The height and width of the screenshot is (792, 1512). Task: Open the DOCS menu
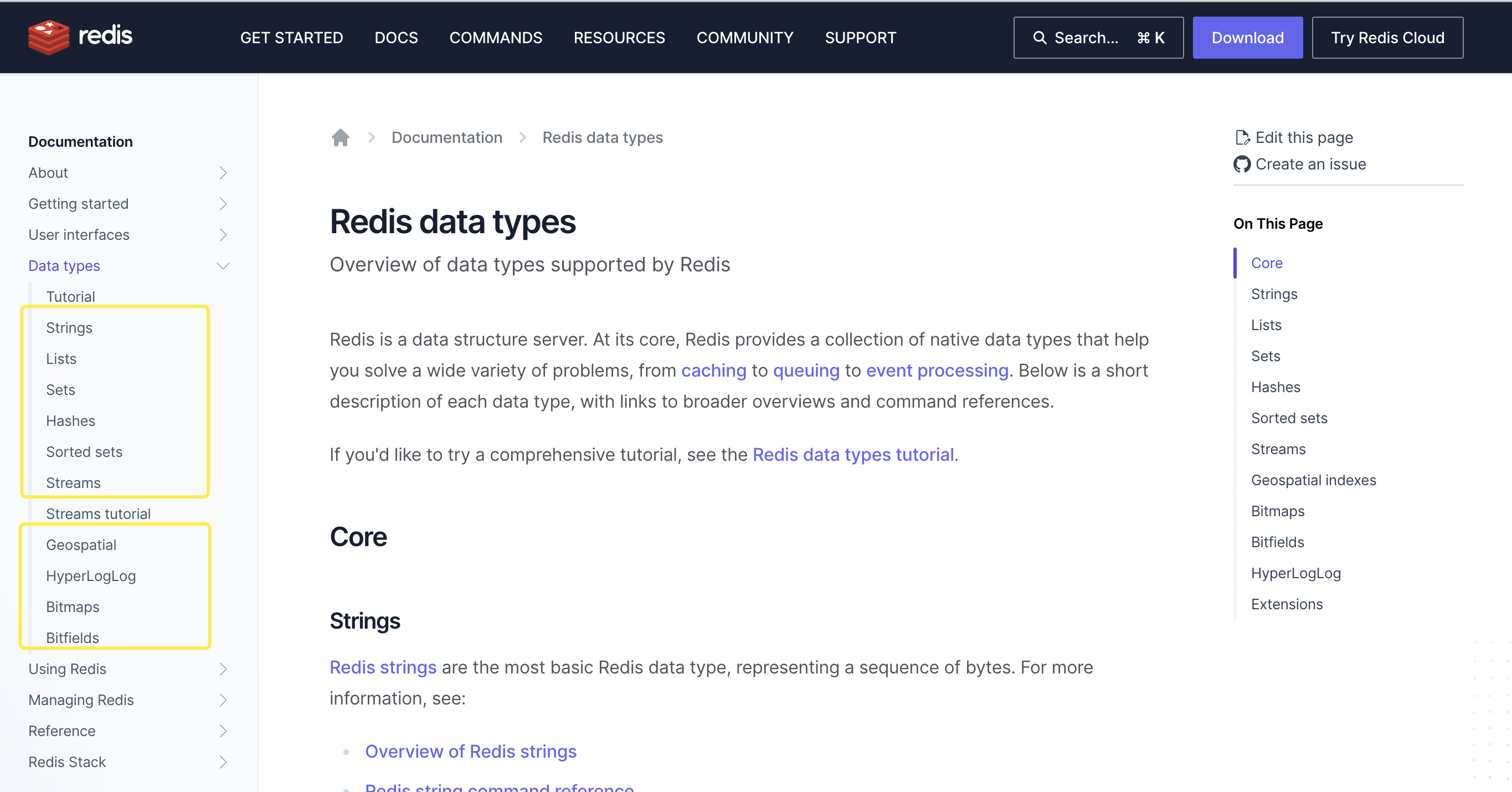pos(396,38)
